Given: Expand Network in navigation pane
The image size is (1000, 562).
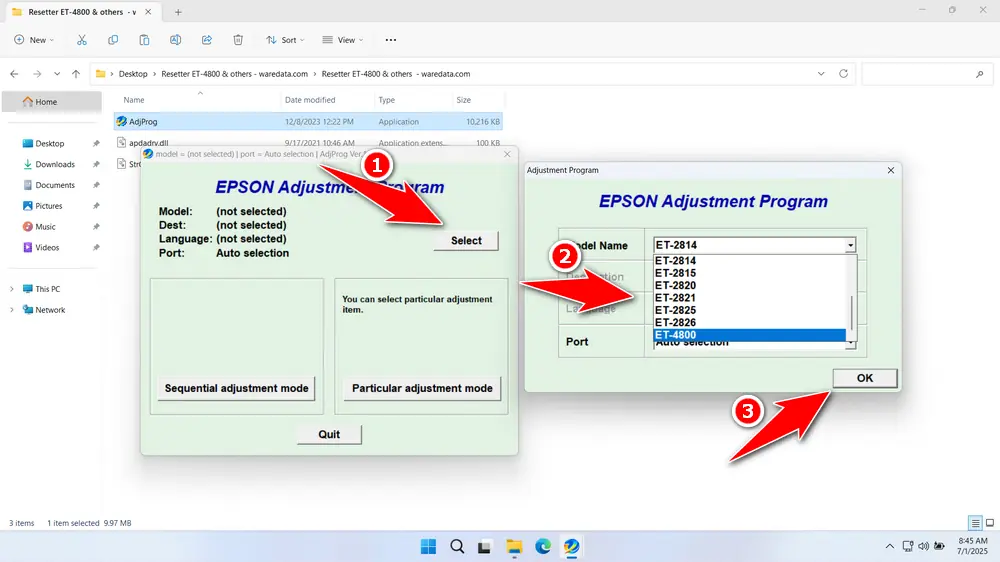Looking at the screenshot, I should [x=11, y=310].
